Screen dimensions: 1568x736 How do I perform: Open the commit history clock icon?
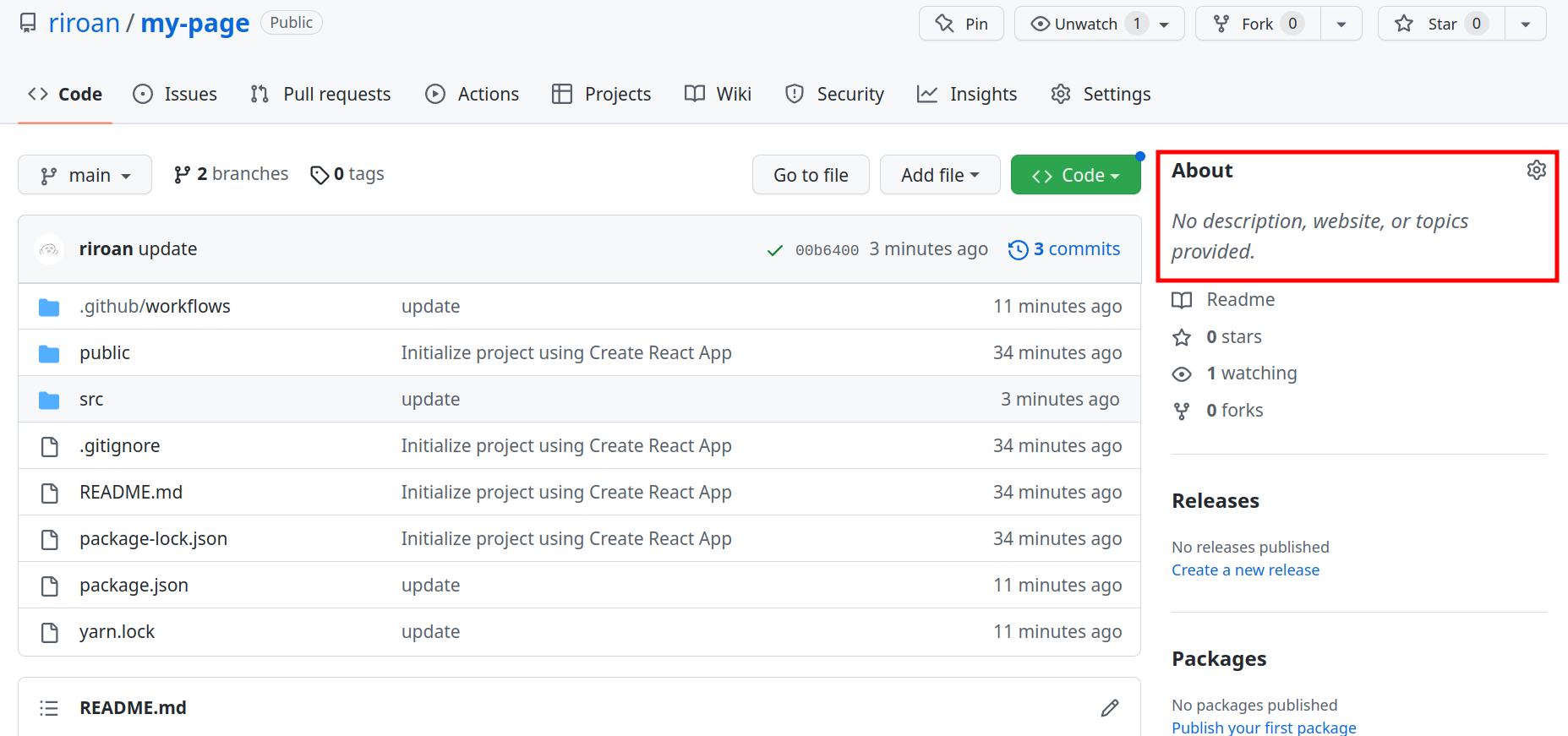(x=1018, y=250)
